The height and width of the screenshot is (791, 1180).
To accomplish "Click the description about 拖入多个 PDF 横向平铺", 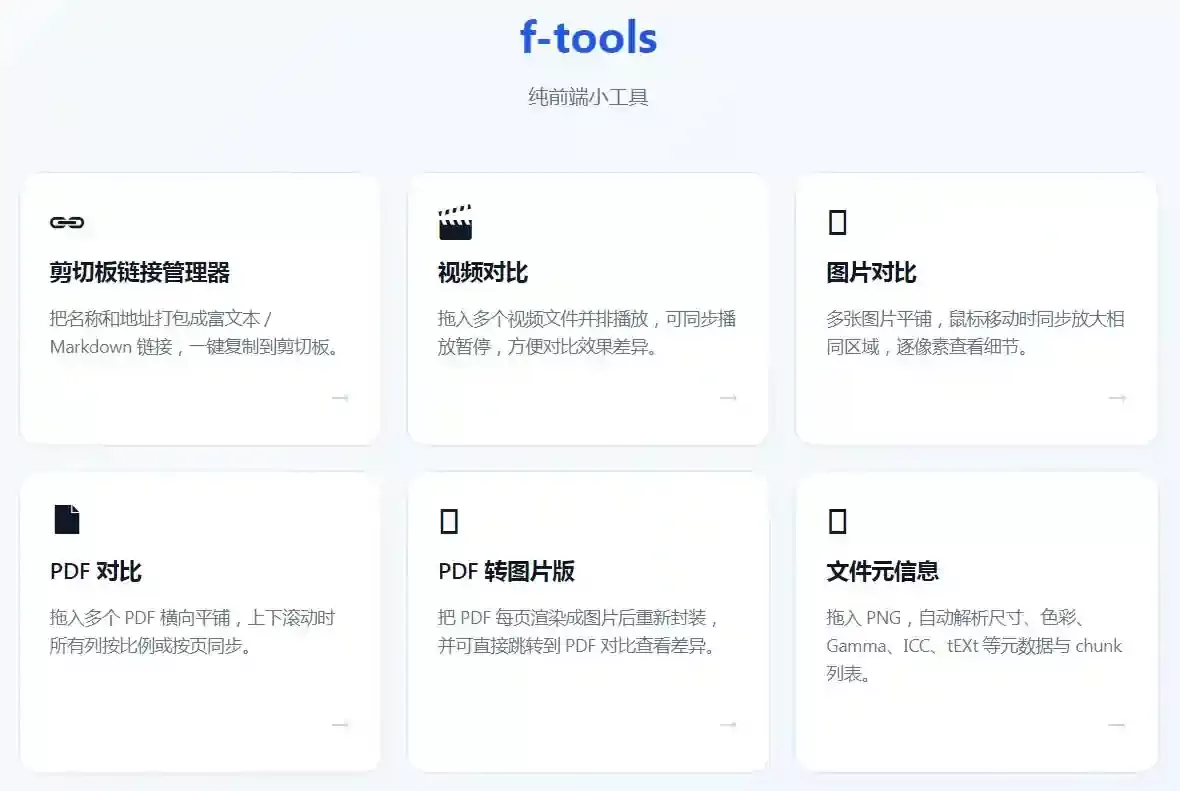I will coord(193,631).
